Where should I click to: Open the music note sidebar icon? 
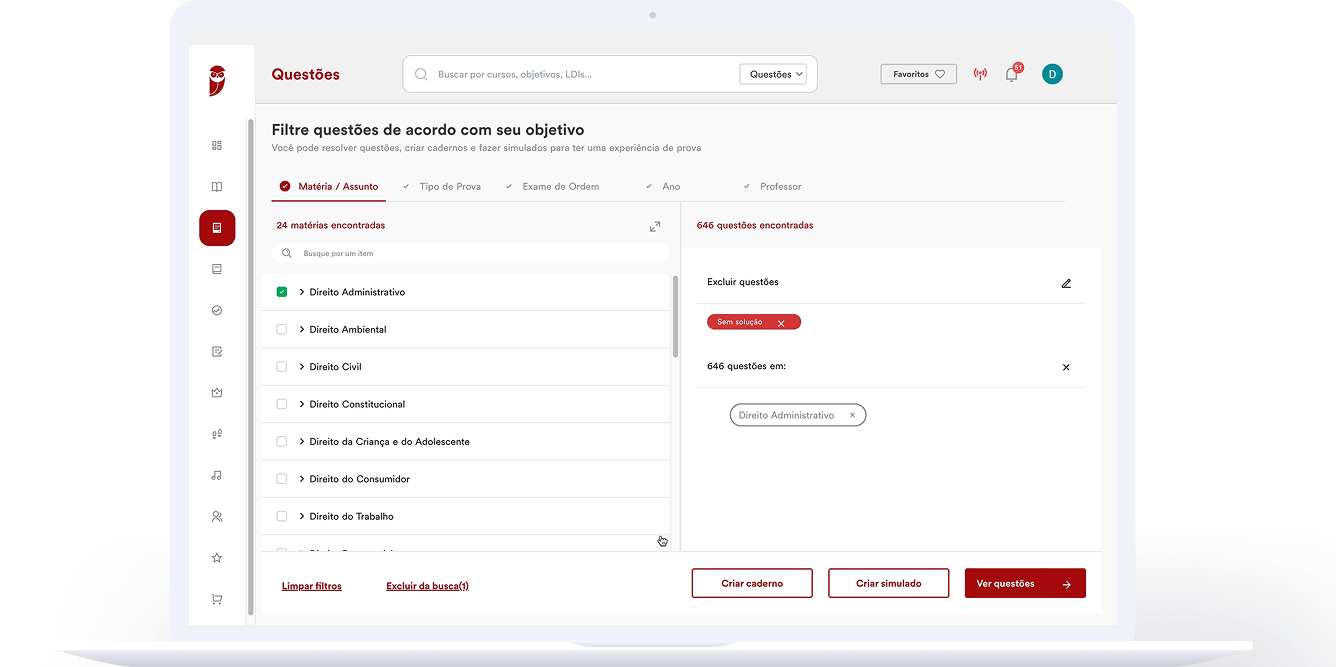pos(217,476)
